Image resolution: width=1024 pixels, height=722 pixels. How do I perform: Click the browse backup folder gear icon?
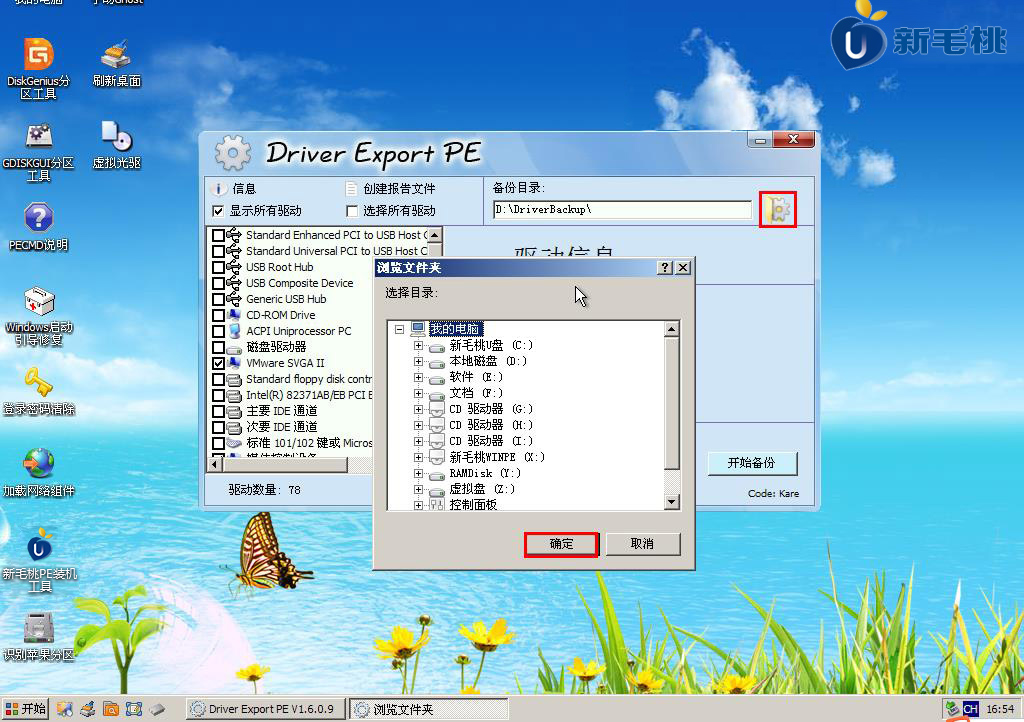[777, 210]
